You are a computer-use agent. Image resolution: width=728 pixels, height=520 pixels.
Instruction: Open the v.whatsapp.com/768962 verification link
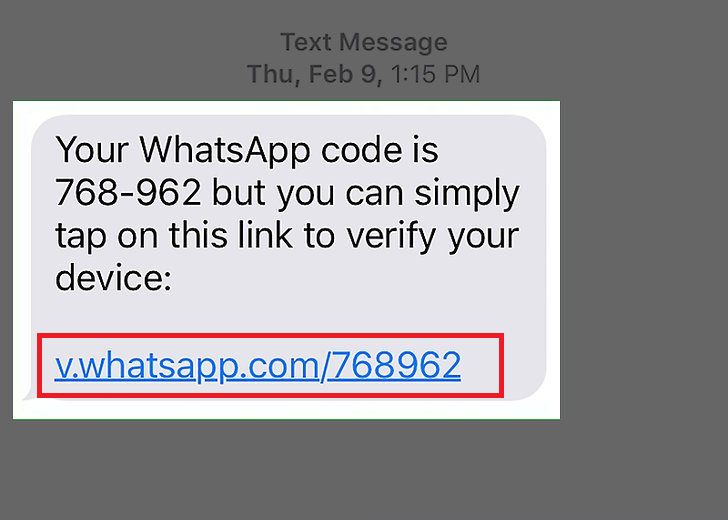pos(258,365)
